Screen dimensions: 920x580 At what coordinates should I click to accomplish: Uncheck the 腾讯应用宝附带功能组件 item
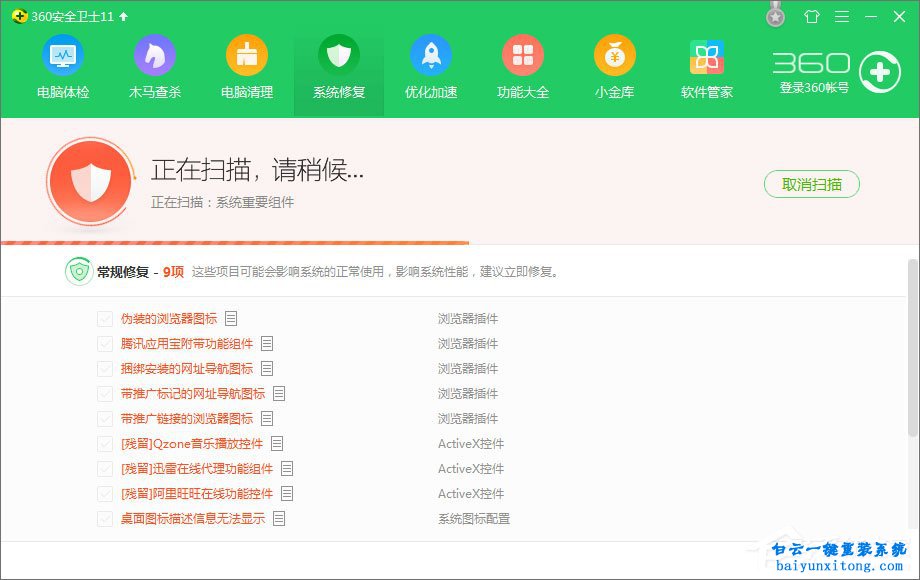click(x=105, y=343)
